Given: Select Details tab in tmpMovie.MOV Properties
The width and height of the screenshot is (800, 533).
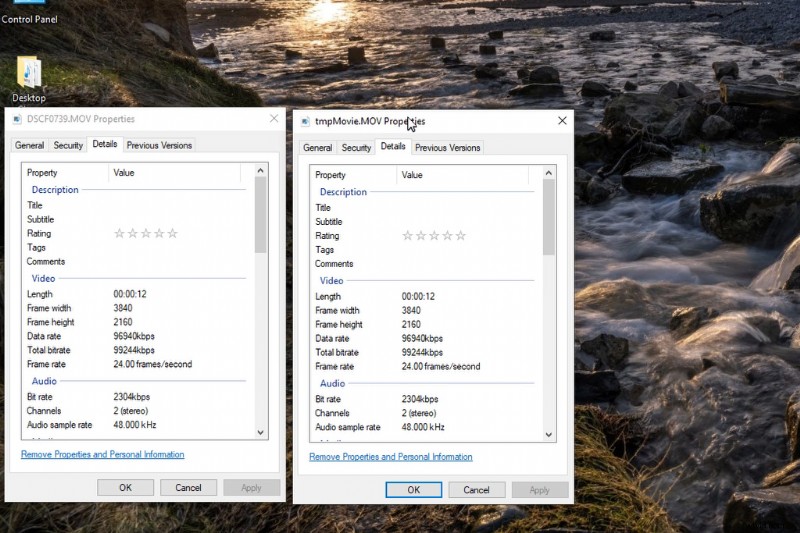Looking at the screenshot, I should pyautogui.click(x=393, y=146).
